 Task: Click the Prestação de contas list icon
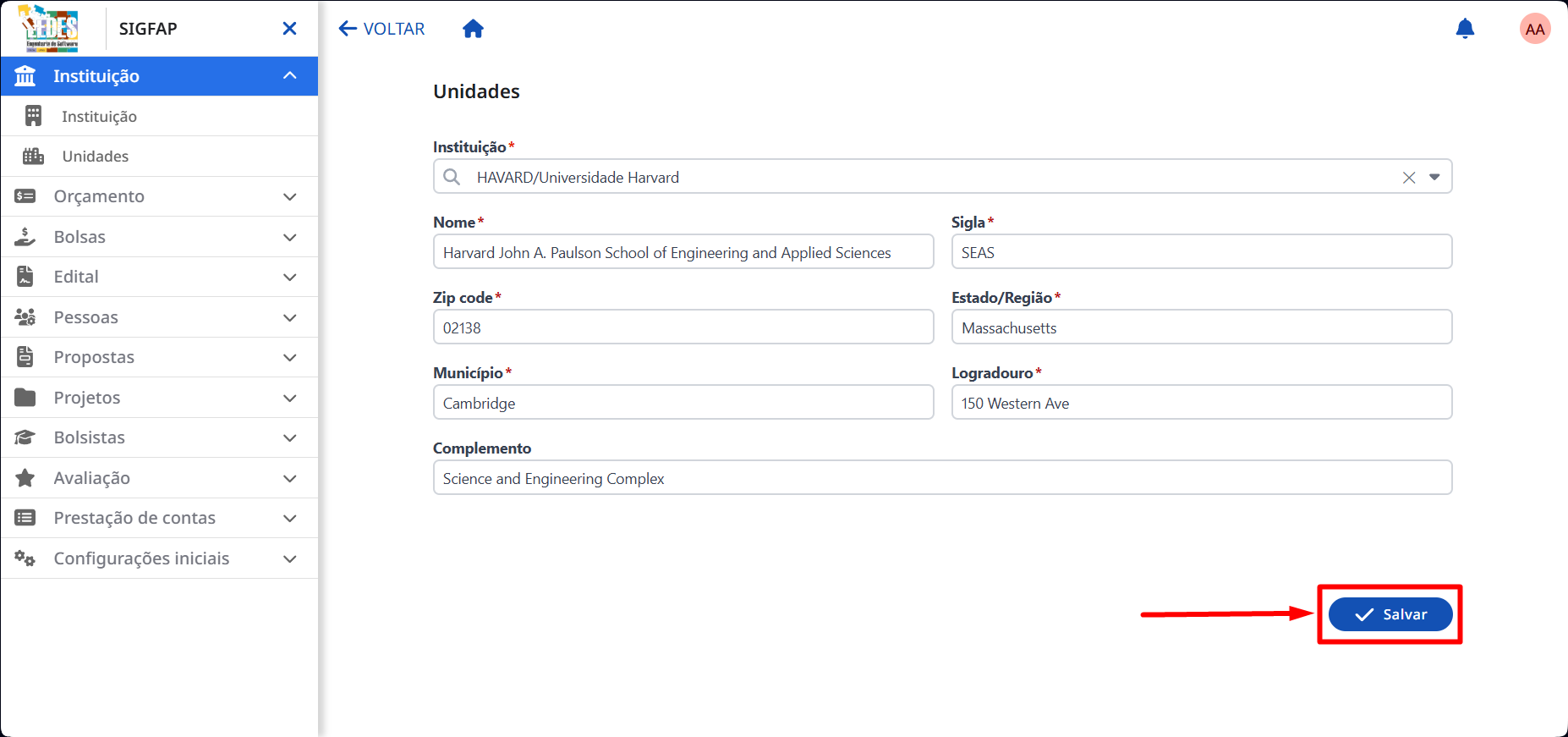coord(25,518)
